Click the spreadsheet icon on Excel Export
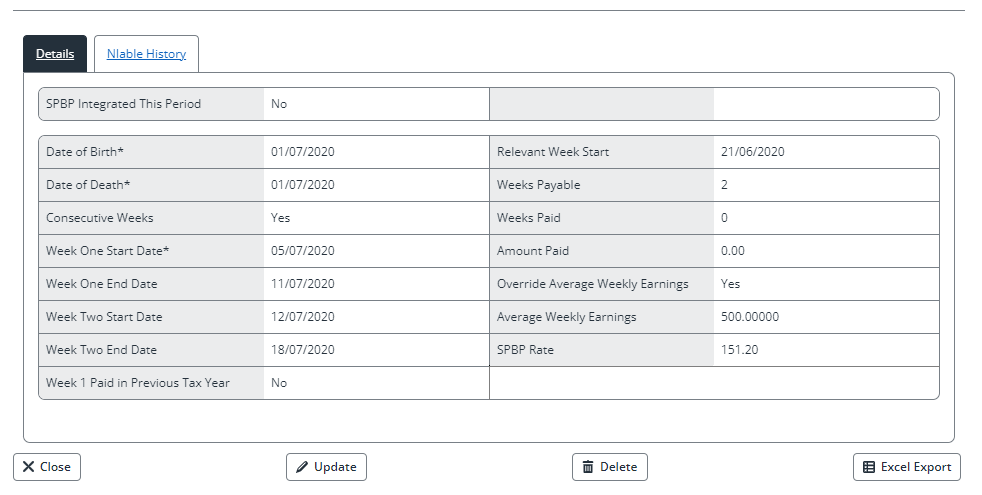Image resolution: width=982 pixels, height=495 pixels. [869, 467]
